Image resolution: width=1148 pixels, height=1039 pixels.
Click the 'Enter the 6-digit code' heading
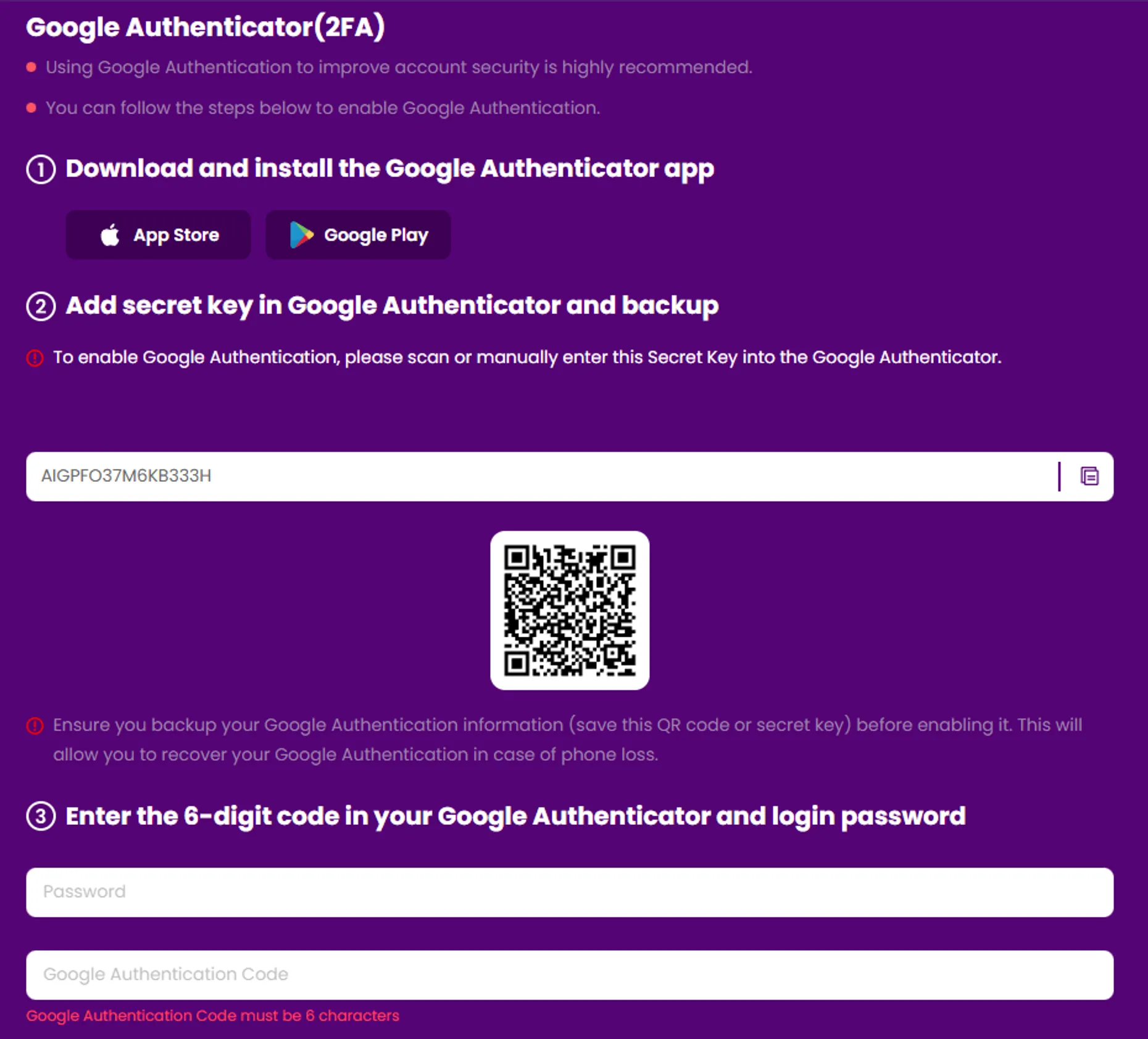point(515,816)
